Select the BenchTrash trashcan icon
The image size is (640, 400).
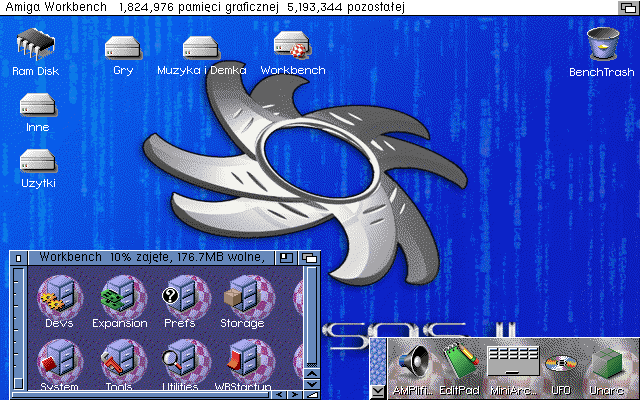[x=603, y=44]
